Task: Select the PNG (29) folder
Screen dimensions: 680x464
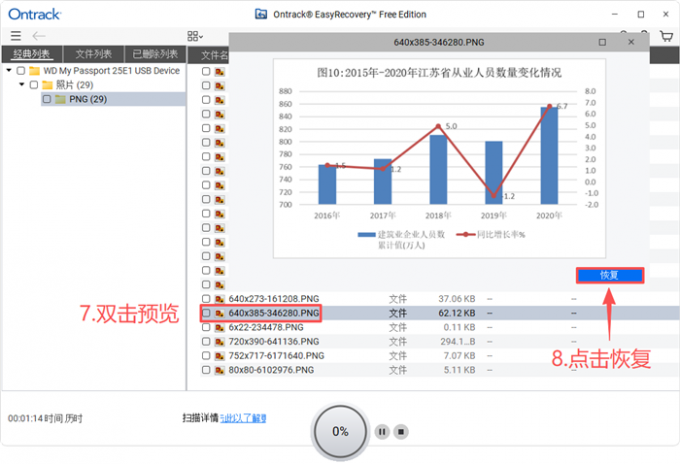Action: [x=88, y=99]
